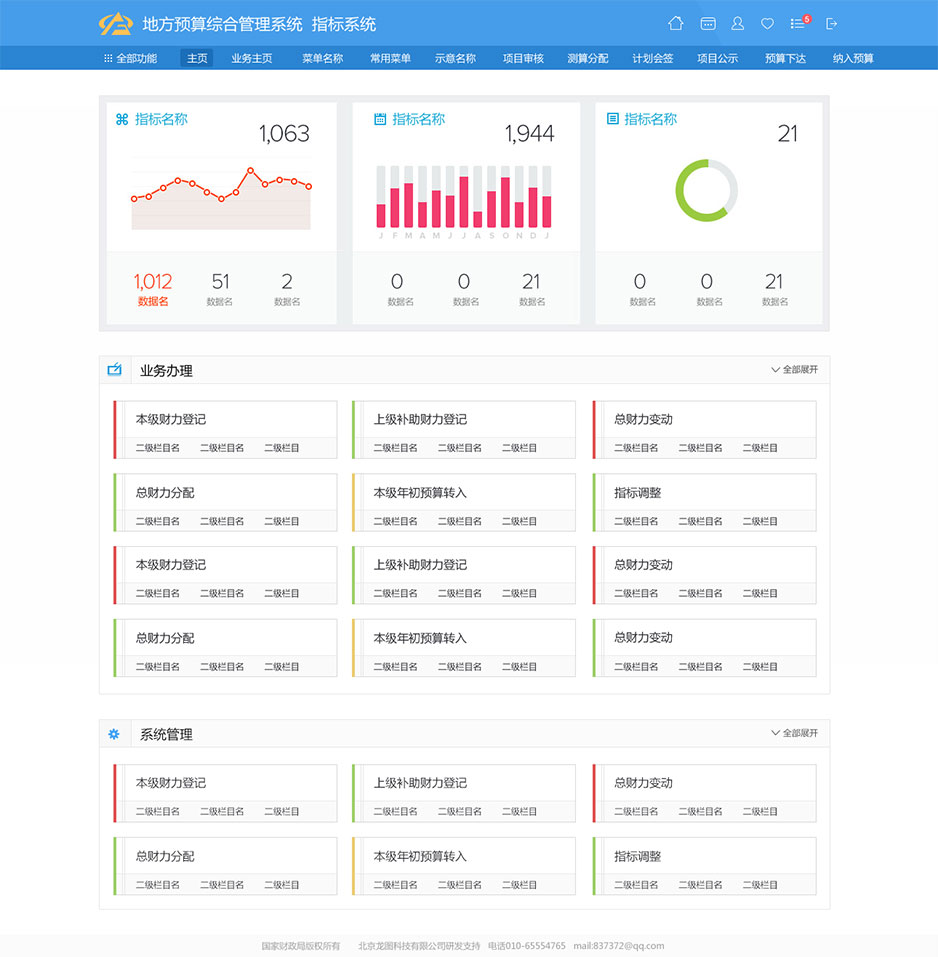
Task: Click the gear icon beside 系统管理
Action: coord(113,733)
